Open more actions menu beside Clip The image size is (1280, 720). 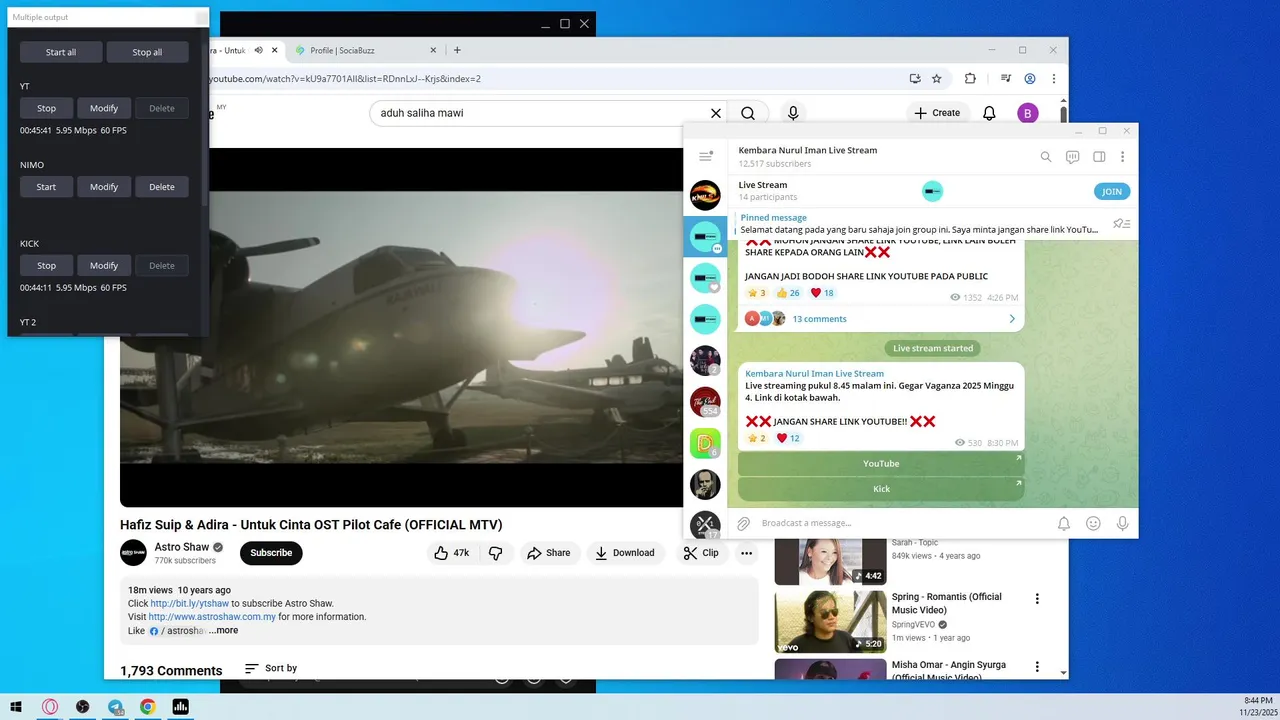click(x=746, y=553)
